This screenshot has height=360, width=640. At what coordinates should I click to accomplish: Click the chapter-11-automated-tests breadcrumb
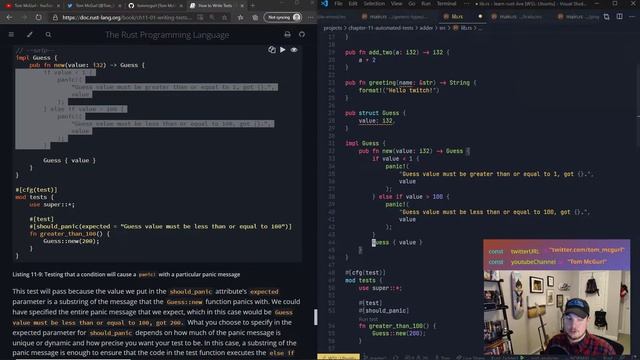click(x=381, y=28)
